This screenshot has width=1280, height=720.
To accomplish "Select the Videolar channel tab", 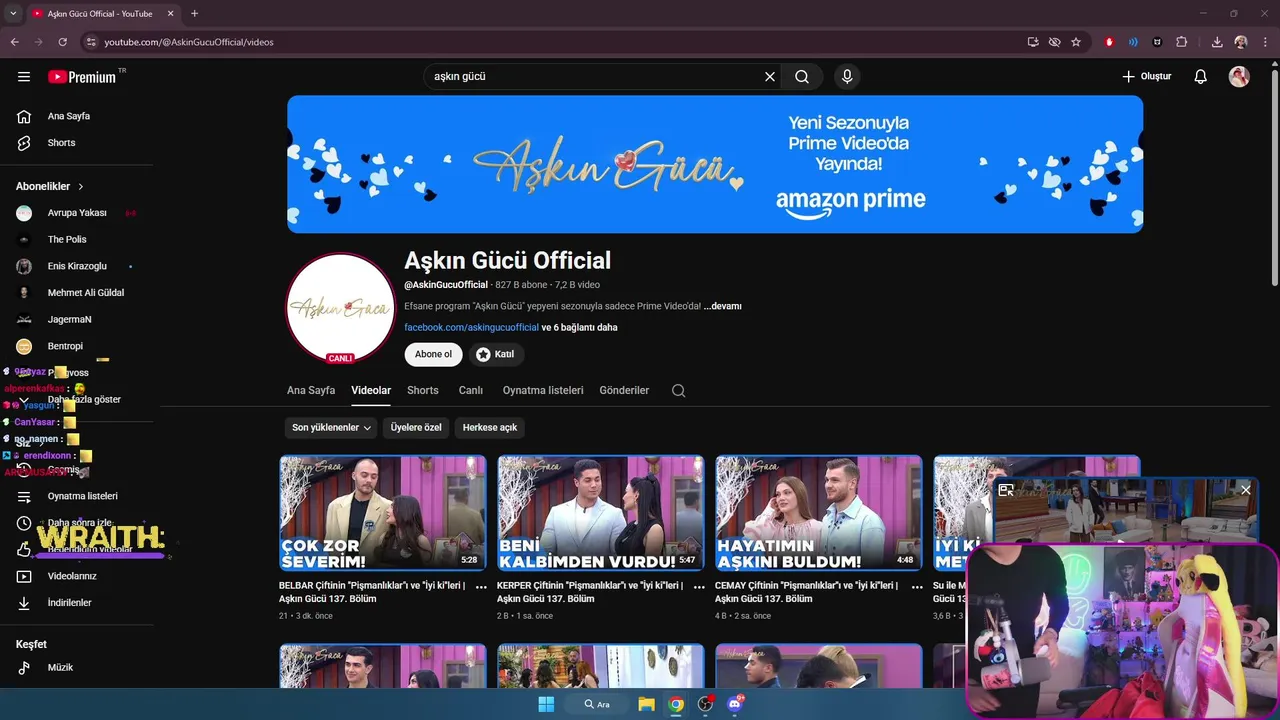I will point(371,391).
